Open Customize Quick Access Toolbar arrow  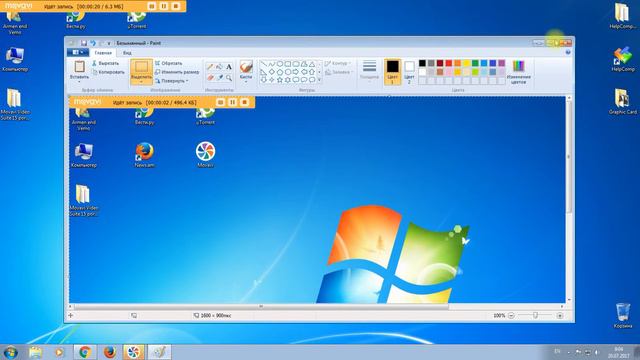(x=109, y=43)
